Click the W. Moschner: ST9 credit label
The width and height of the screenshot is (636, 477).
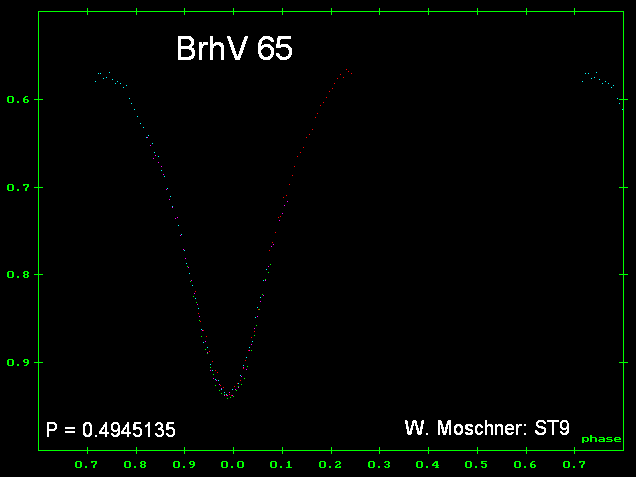click(487, 430)
